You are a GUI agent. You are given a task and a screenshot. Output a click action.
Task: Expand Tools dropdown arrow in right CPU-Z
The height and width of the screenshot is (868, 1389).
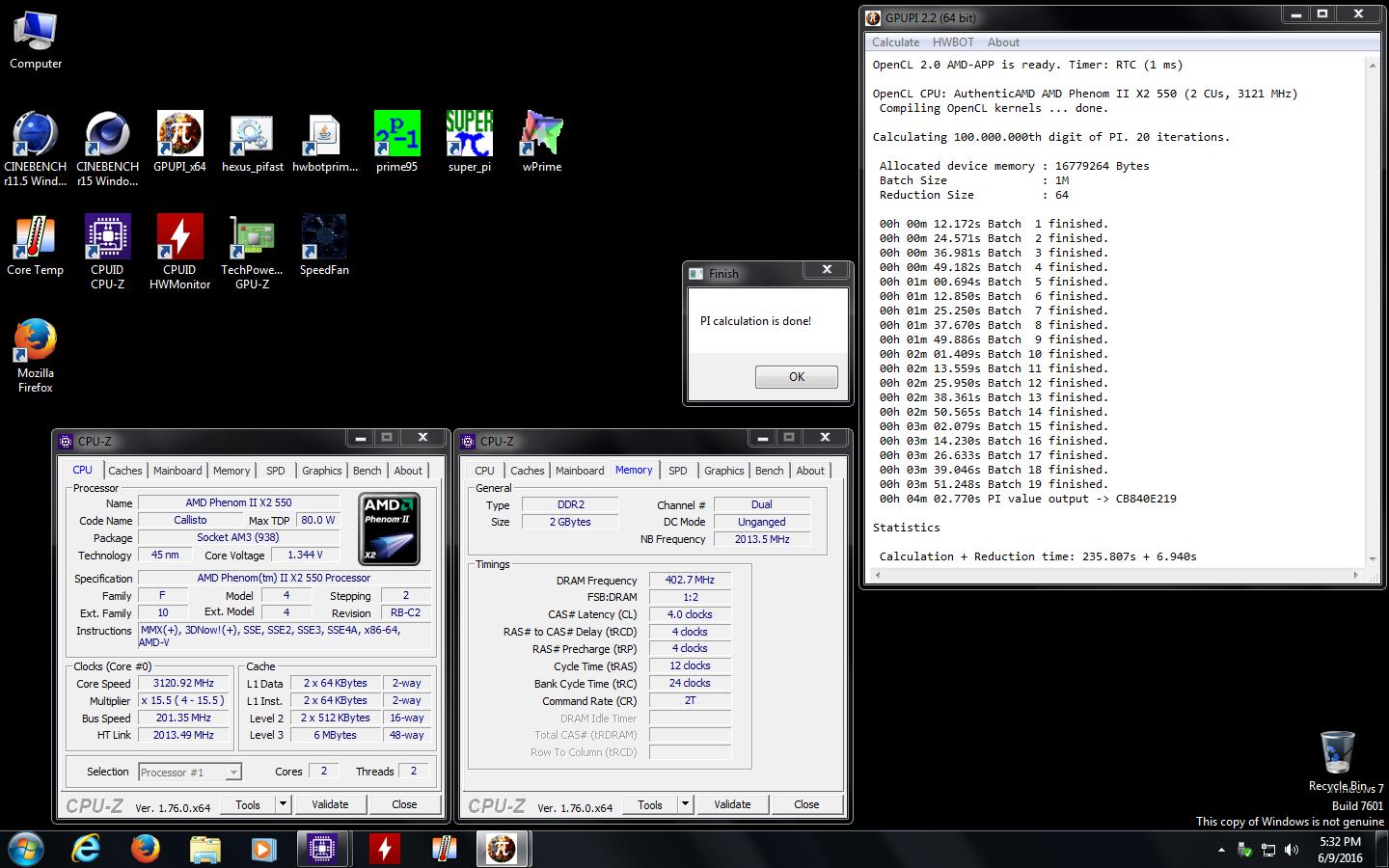685,804
